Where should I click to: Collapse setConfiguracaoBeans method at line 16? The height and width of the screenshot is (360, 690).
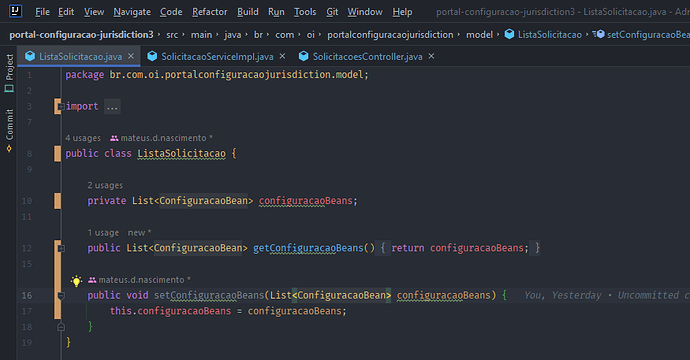61,296
